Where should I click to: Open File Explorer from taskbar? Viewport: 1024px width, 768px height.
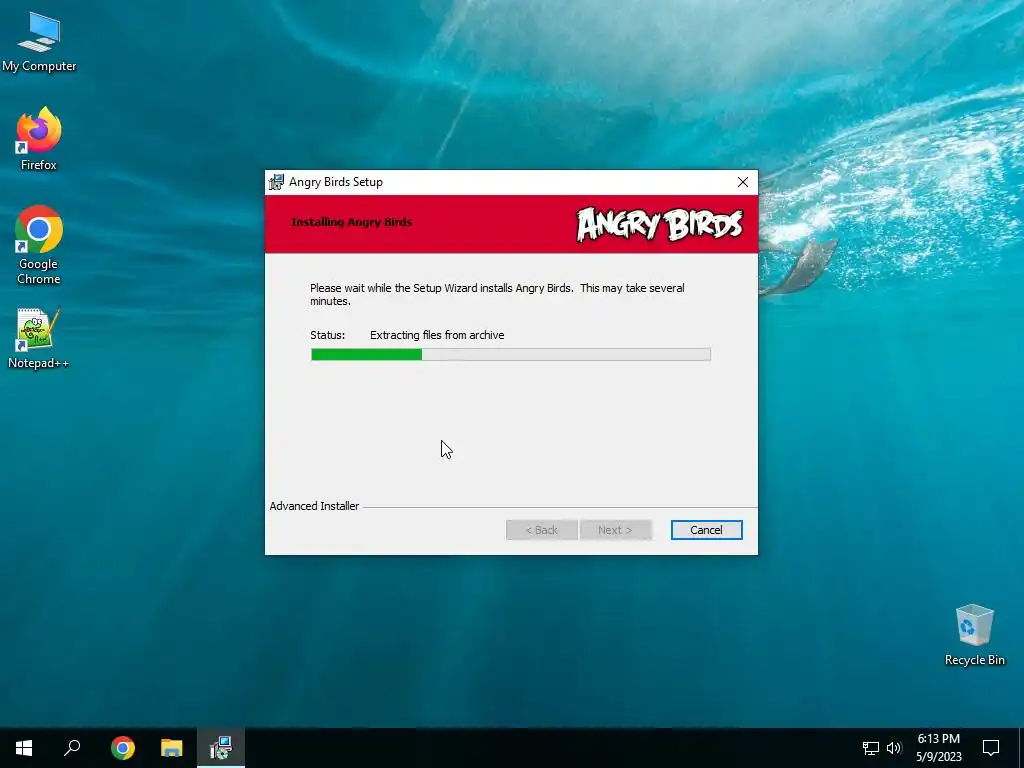click(172, 748)
